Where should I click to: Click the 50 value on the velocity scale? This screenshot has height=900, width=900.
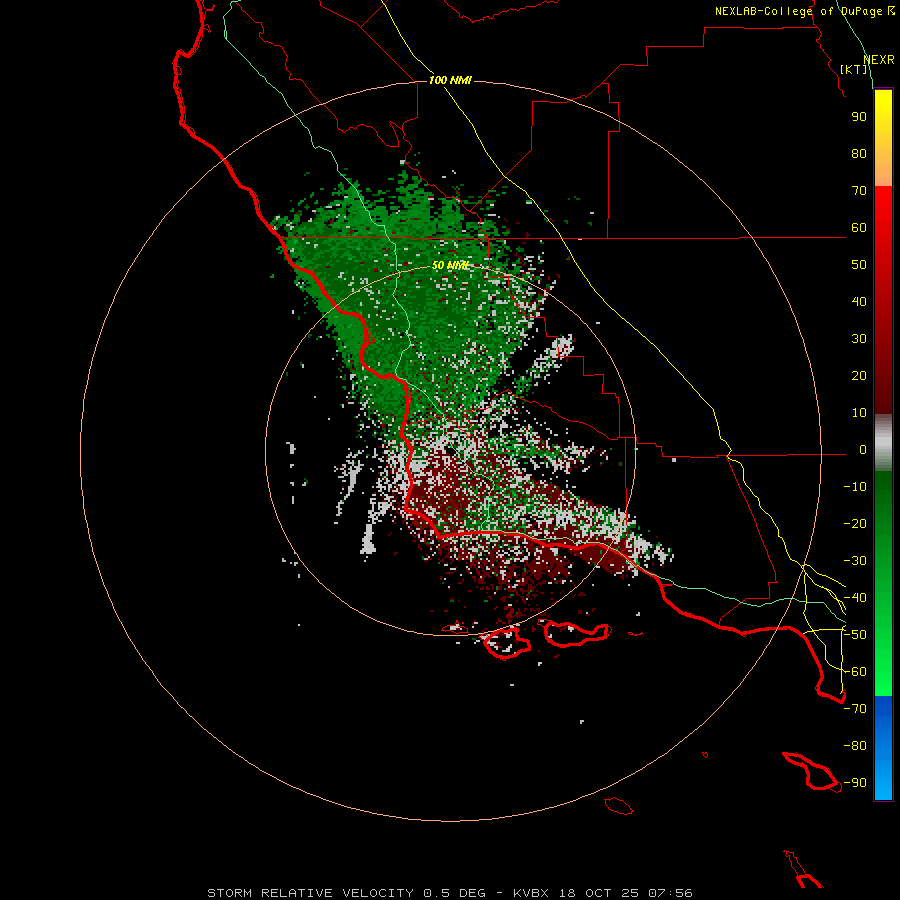[859, 265]
